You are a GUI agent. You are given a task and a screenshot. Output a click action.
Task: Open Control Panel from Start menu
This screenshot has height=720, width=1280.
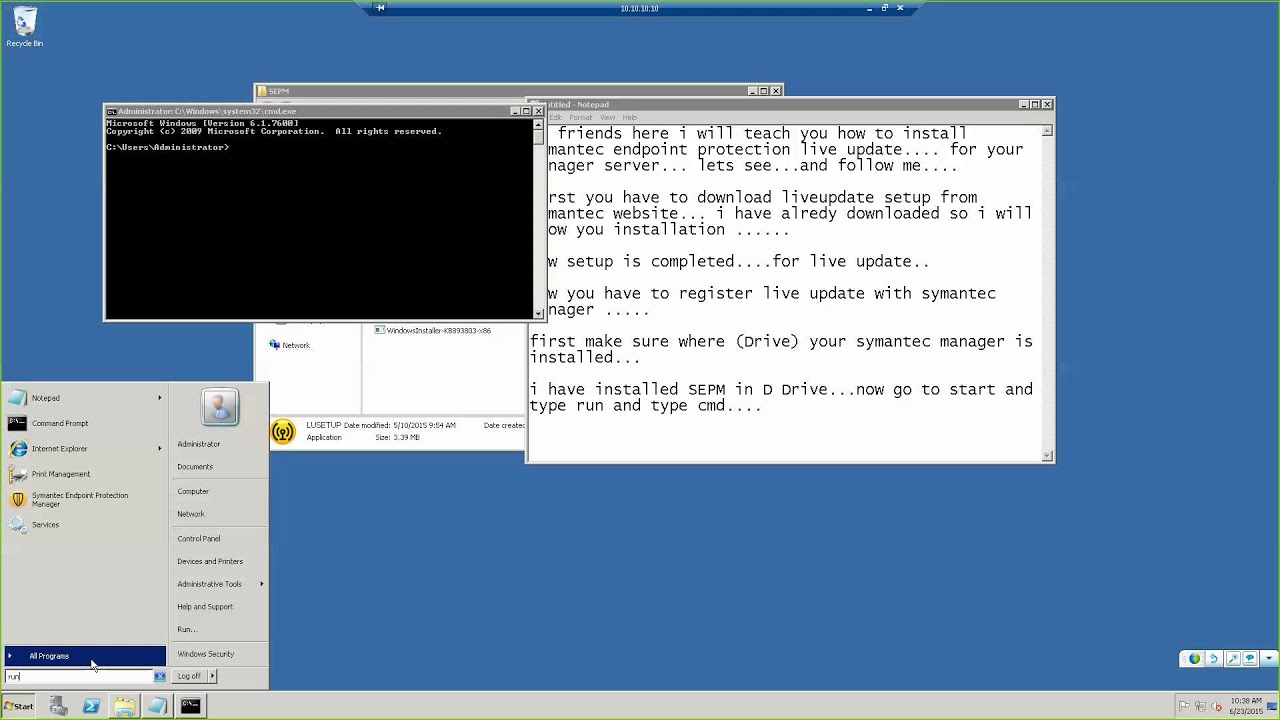(198, 539)
